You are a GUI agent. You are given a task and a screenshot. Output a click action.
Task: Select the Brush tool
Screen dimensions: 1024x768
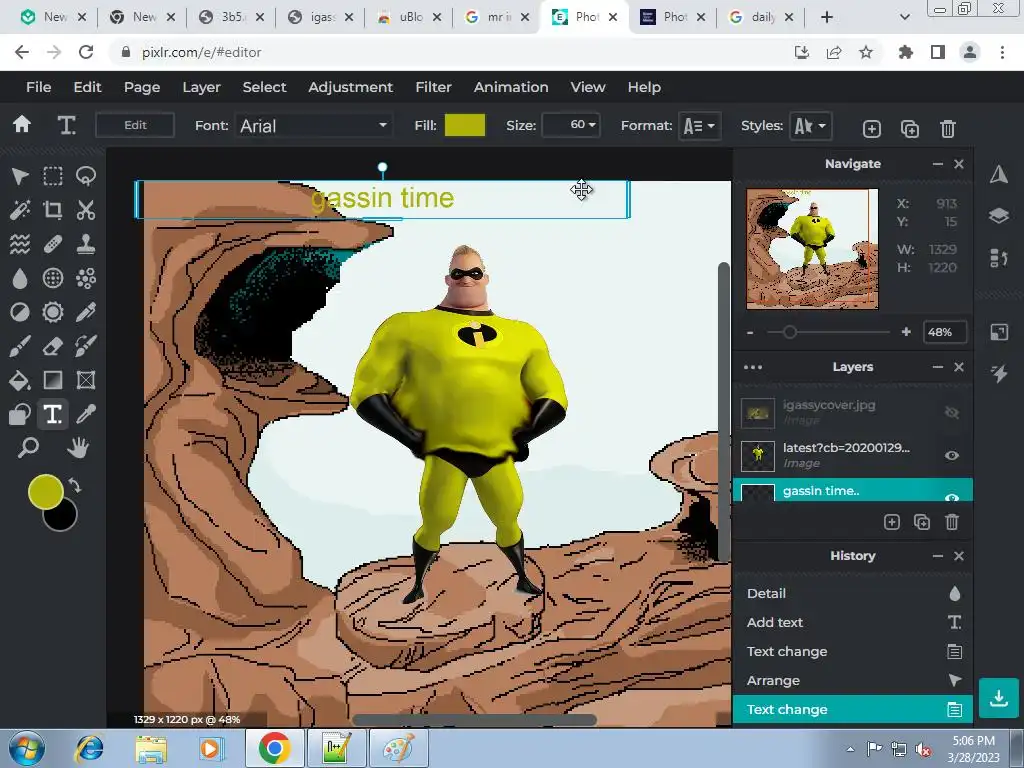tap(20, 346)
